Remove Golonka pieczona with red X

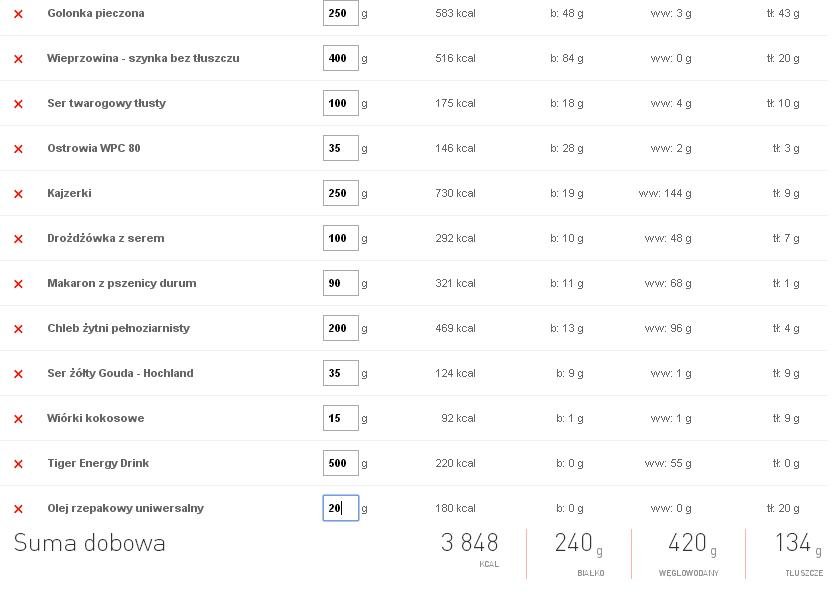[x=18, y=14]
